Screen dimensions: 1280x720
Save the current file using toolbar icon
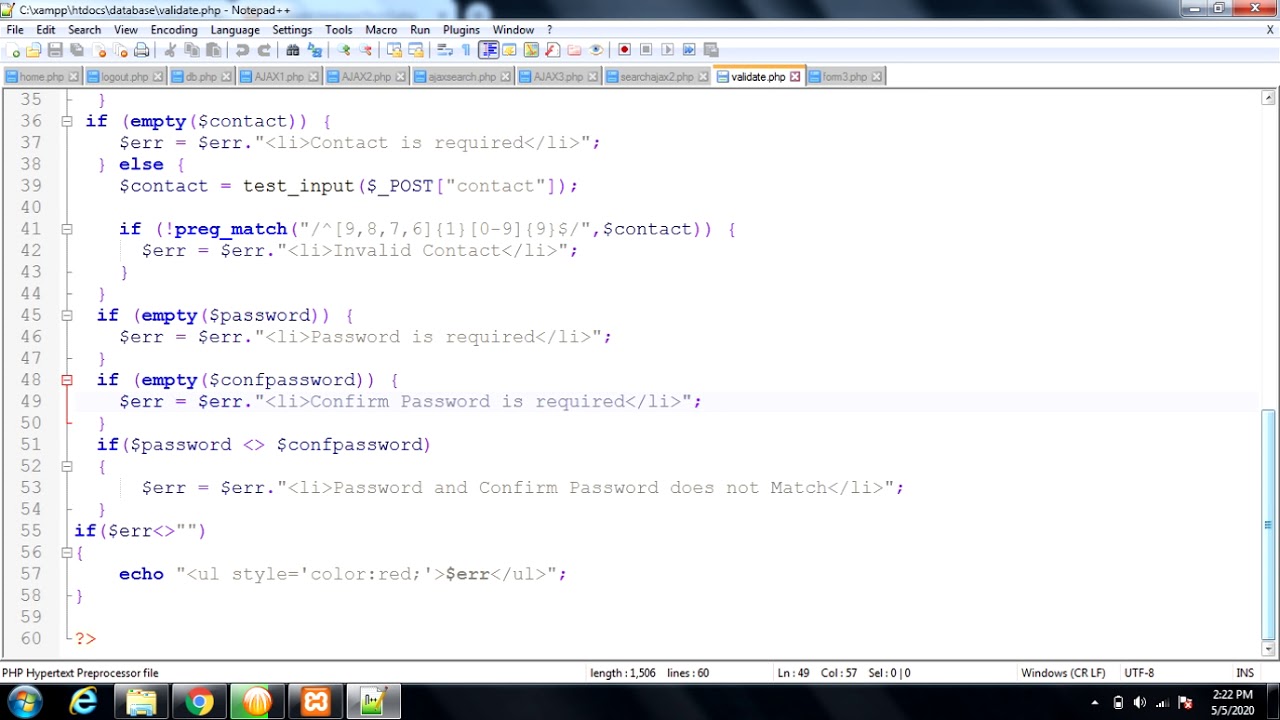55,50
